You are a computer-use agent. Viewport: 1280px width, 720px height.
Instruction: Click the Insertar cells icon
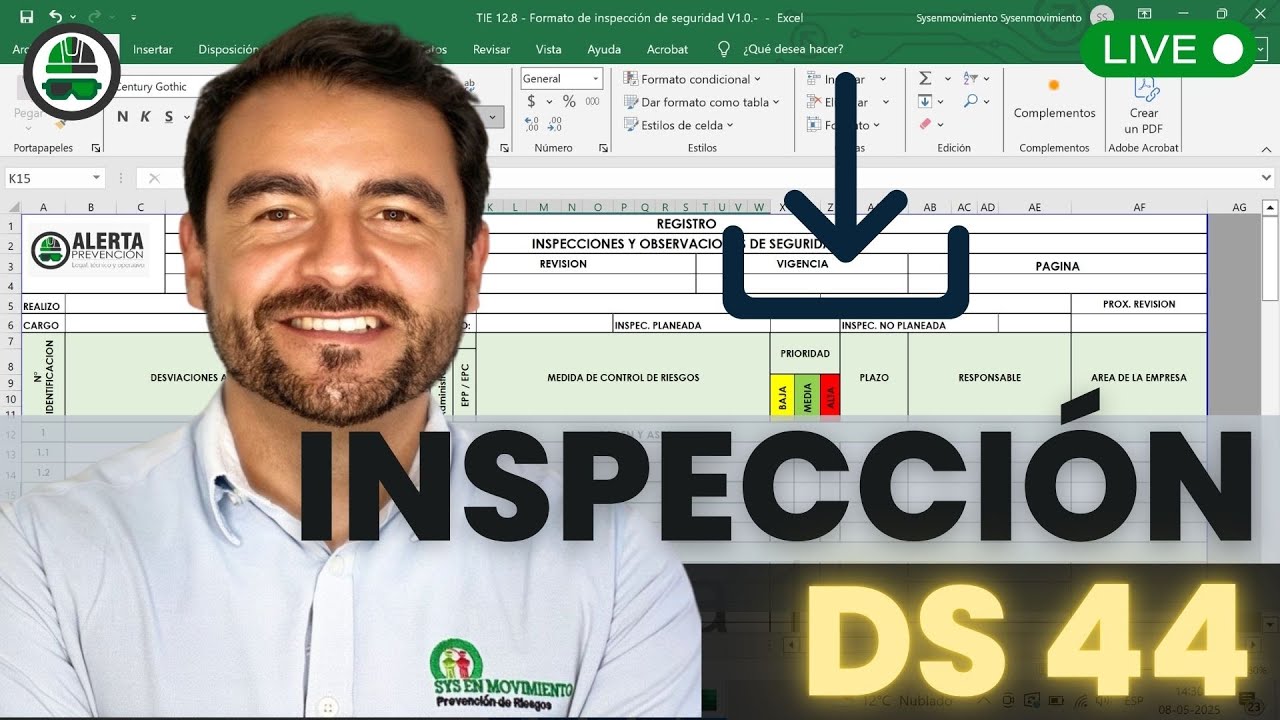[x=813, y=79]
